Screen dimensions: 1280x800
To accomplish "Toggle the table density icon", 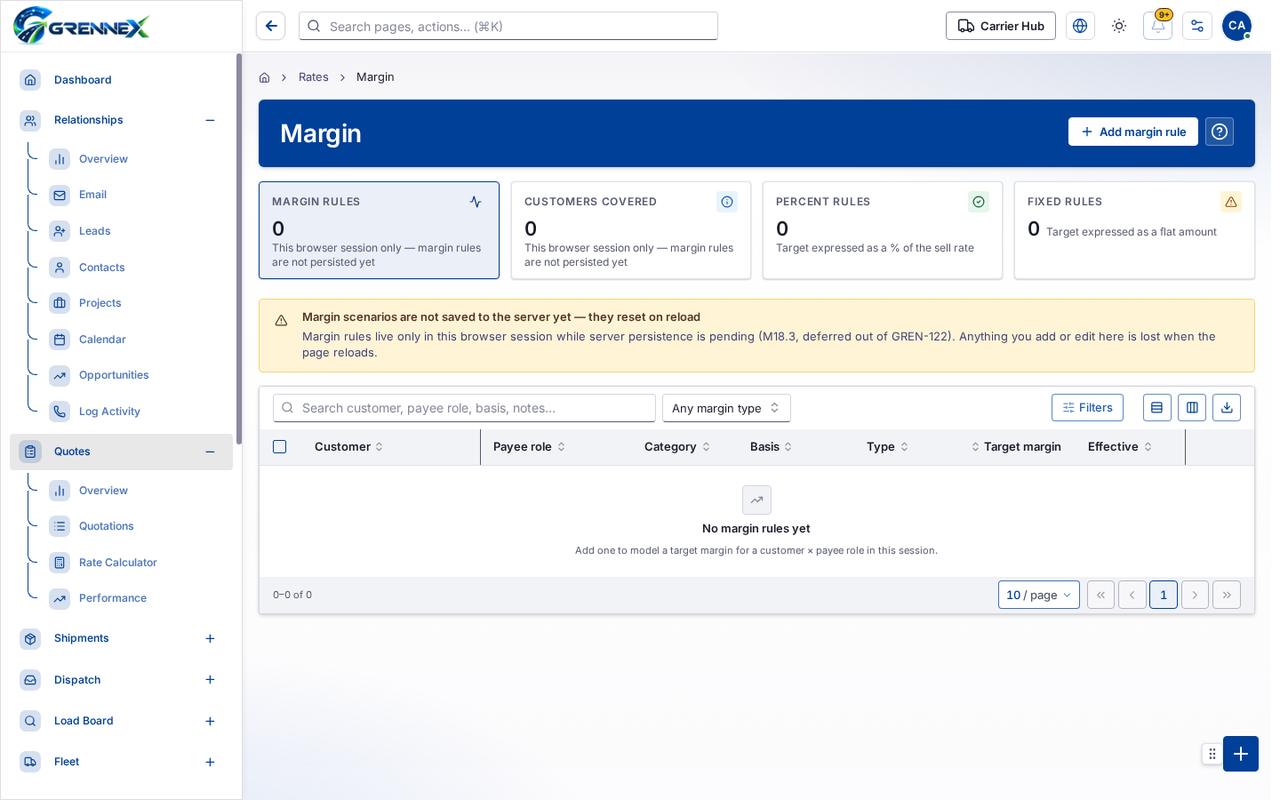I will point(1157,408).
